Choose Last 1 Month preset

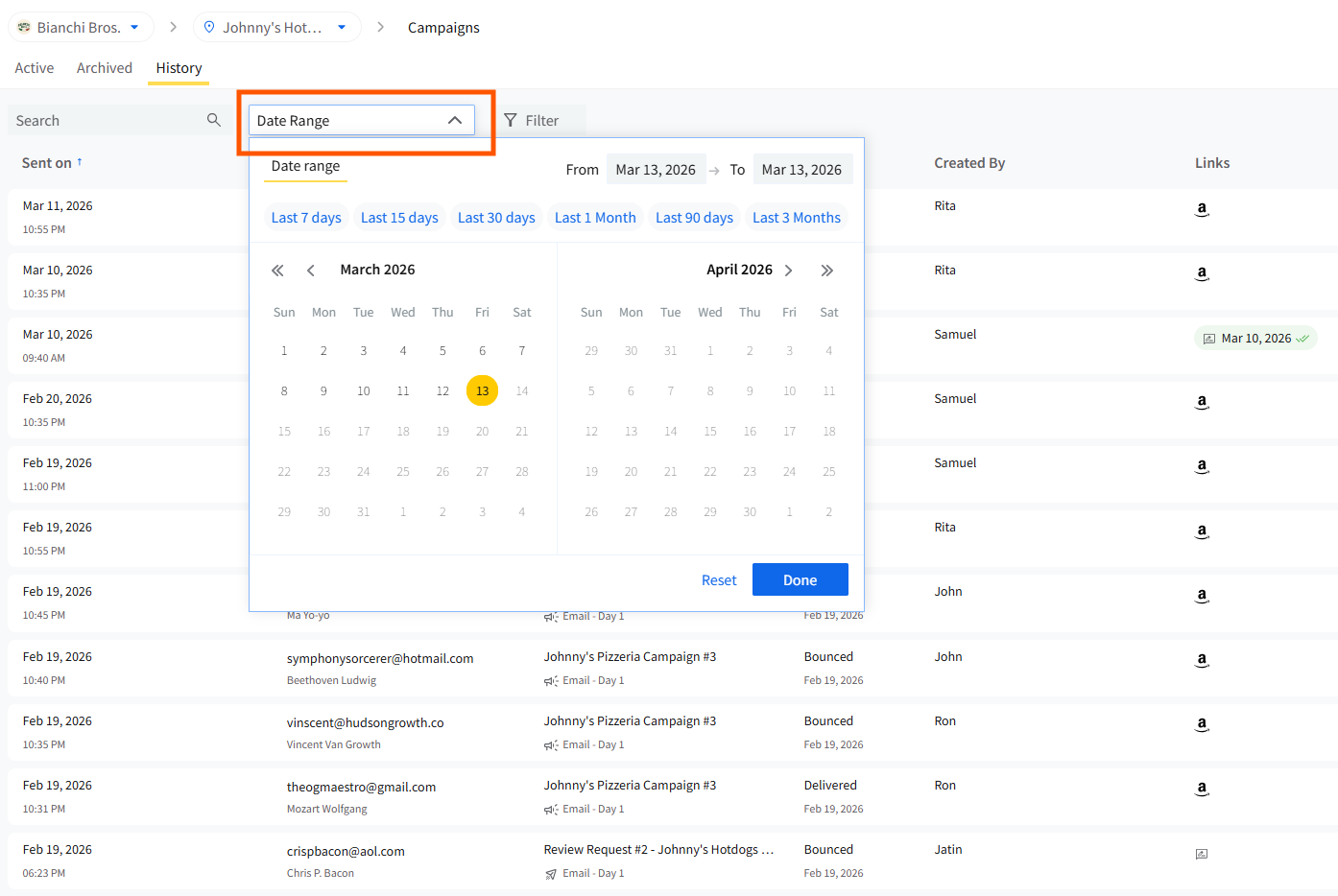(595, 218)
